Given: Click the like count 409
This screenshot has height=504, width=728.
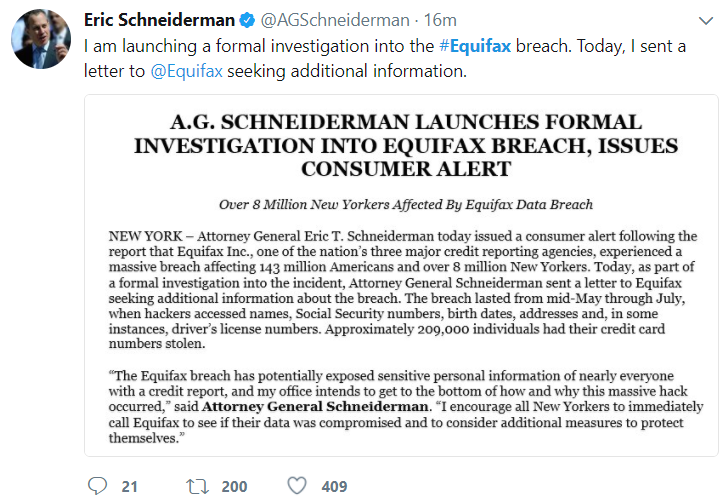Looking at the screenshot, I should [334, 486].
